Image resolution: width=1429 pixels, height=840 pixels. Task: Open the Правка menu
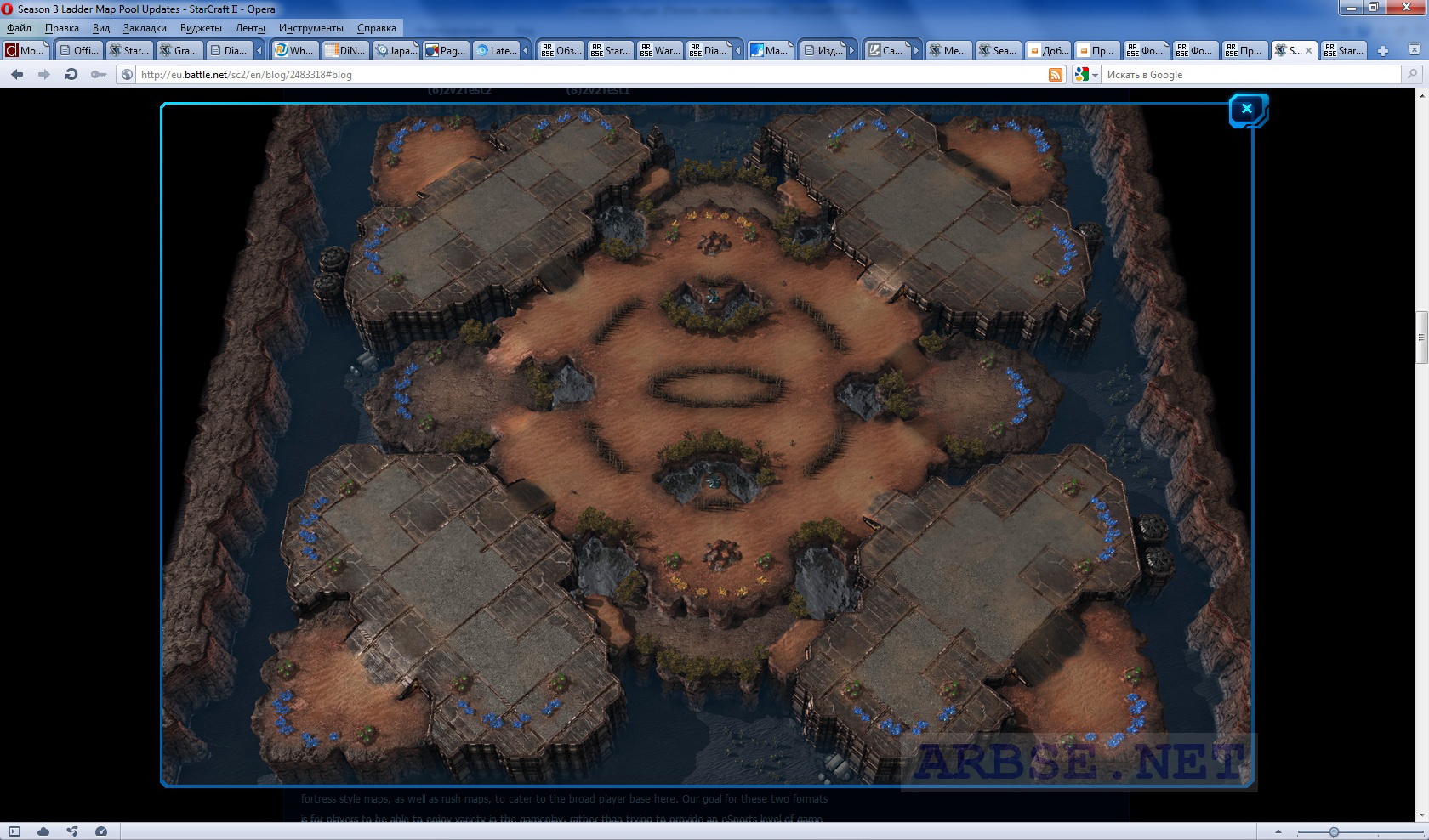(62, 28)
